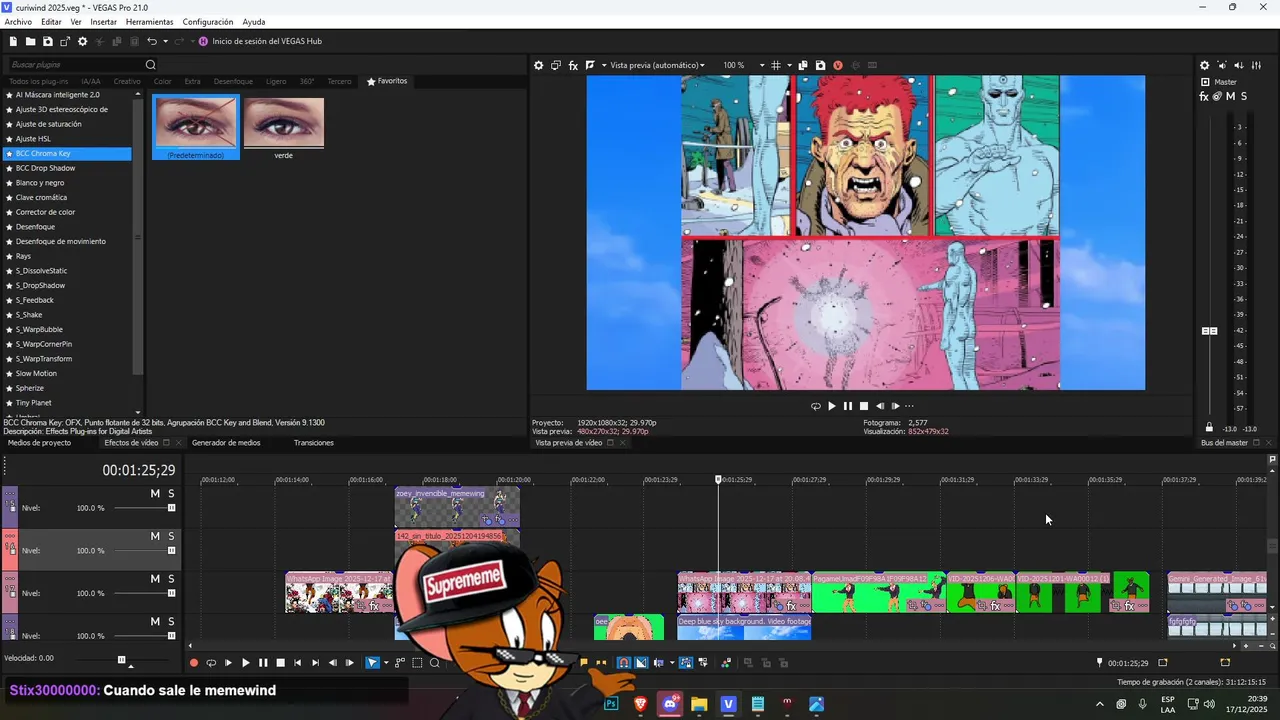Open the Configuración menu
This screenshot has width=1280, height=720.
point(208,22)
